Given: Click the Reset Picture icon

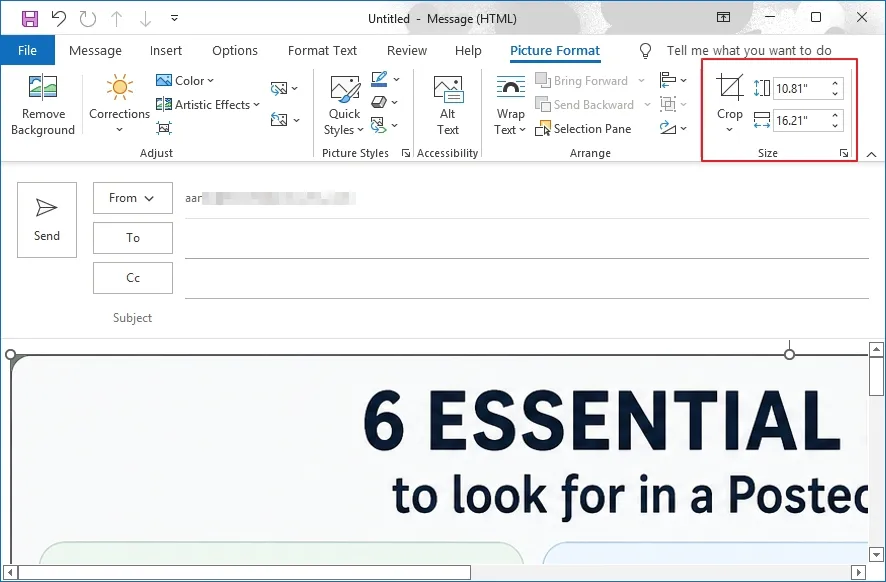Looking at the screenshot, I should point(279,120).
